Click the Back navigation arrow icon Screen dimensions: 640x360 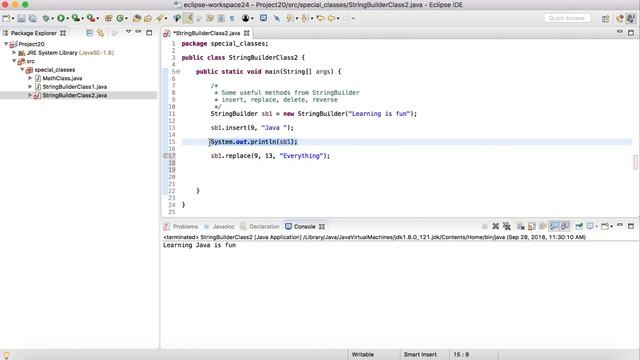point(331,18)
